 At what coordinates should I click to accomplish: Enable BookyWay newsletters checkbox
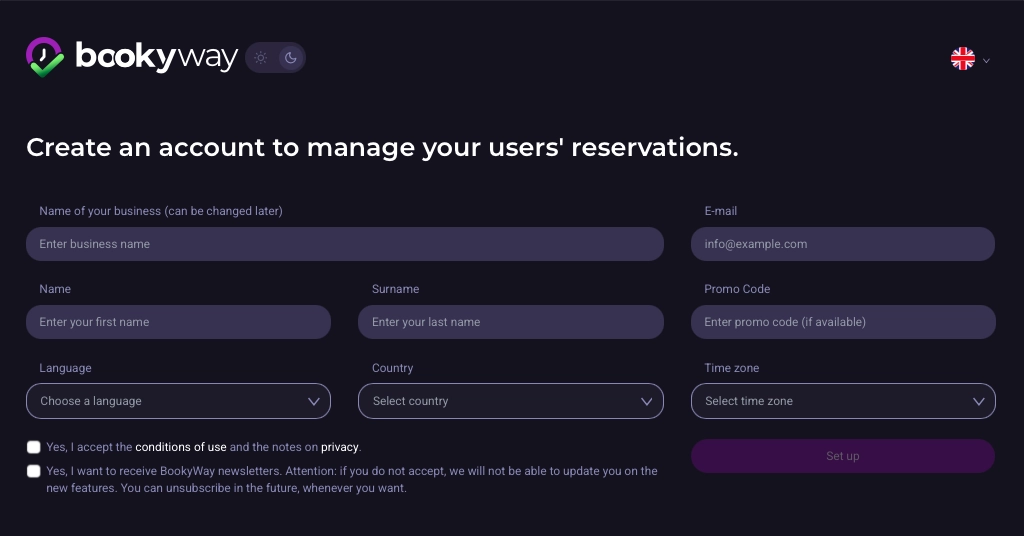(x=34, y=471)
